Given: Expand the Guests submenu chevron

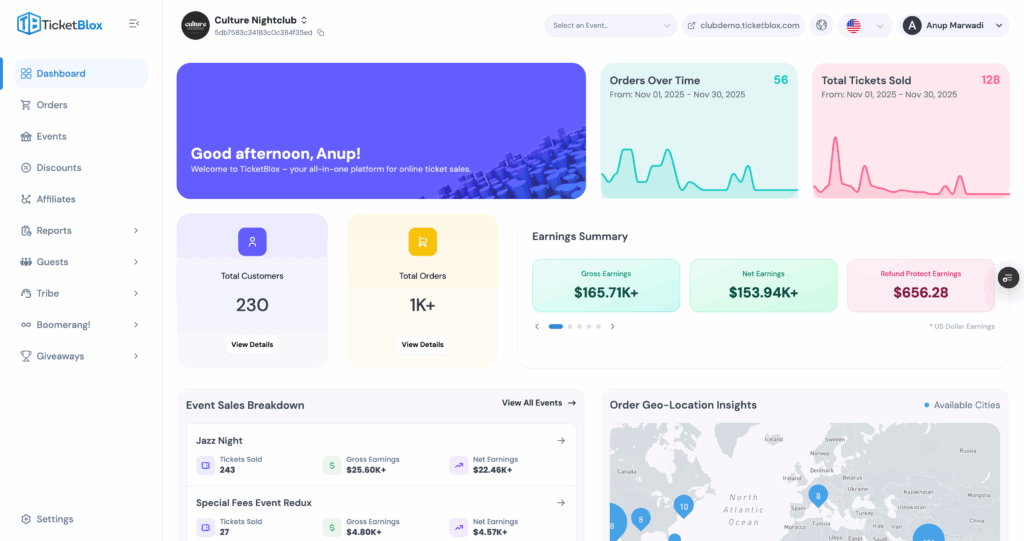Looking at the screenshot, I should (x=136, y=261).
